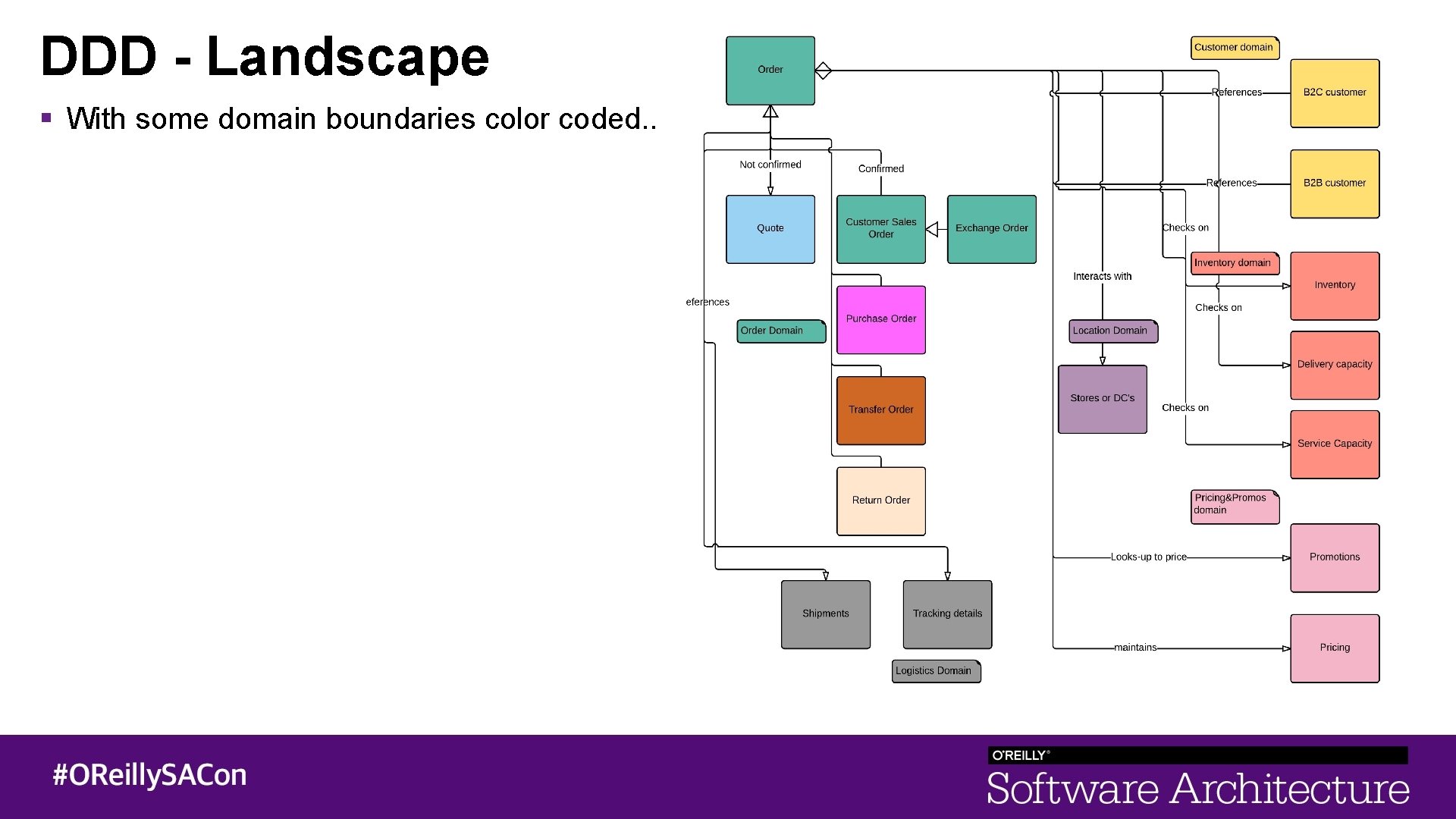Viewport: 1456px width, 819px height.
Task: Select the B2B customer box
Action: [1335, 184]
